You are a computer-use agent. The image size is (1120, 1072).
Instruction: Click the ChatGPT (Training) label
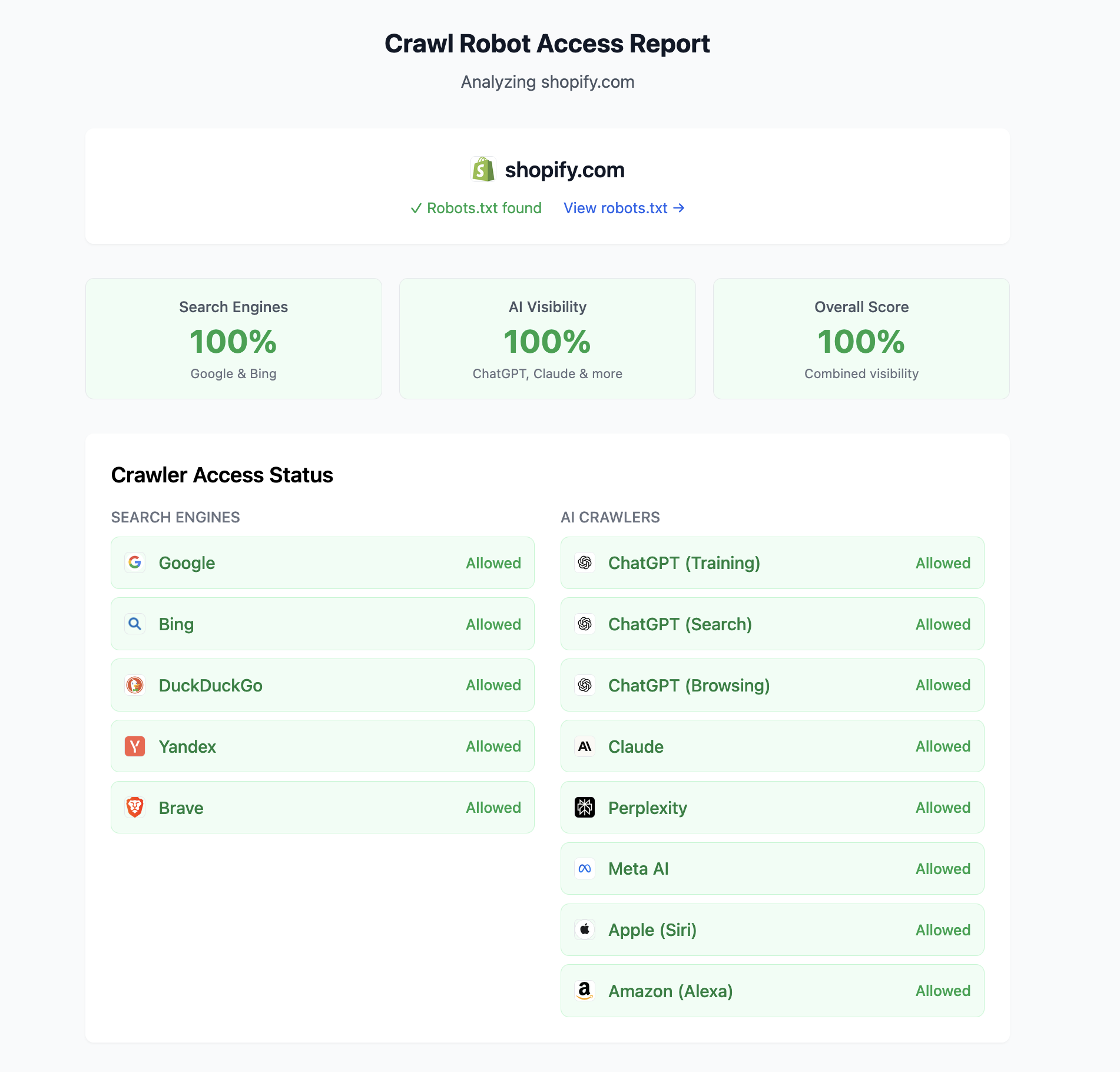684,563
